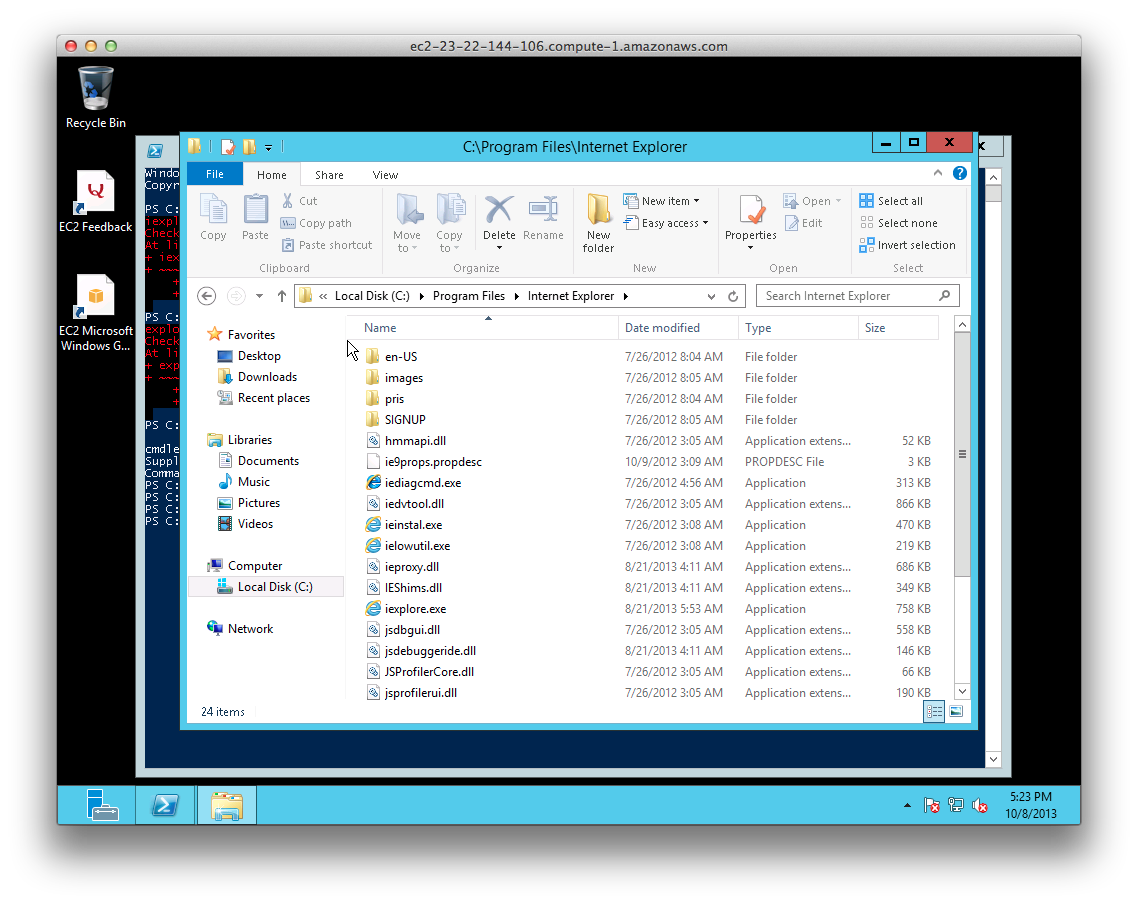
Task: Open the iexplore.exe file icon
Action: pos(373,609)
